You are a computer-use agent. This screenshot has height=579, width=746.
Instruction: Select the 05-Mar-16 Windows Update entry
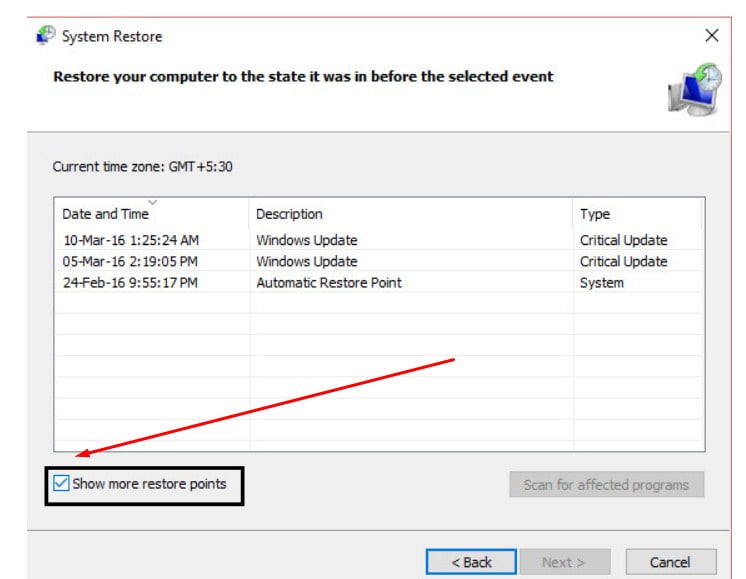[x=379, y=261]
